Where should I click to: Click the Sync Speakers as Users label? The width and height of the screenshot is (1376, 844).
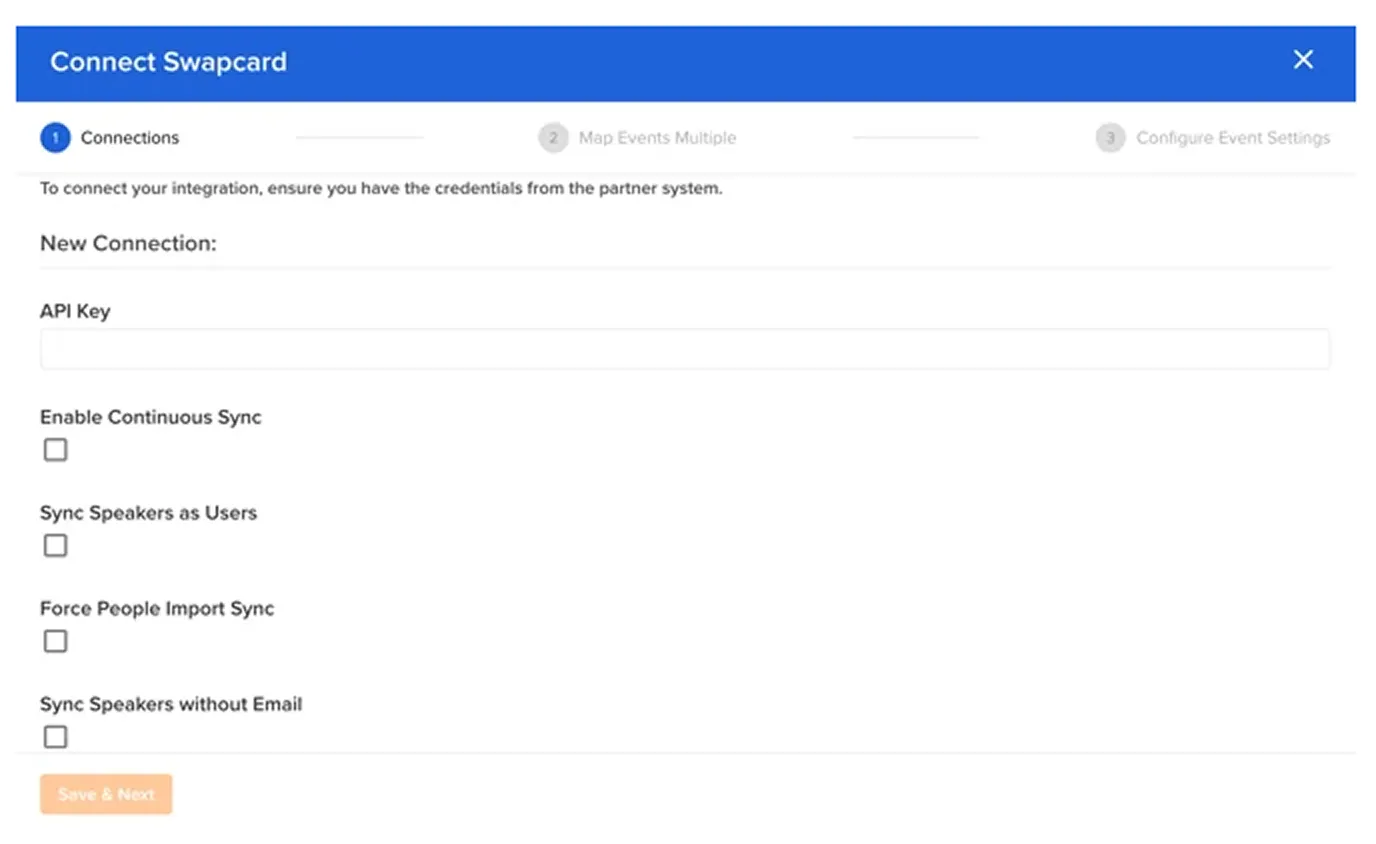[x=148, y=513]
